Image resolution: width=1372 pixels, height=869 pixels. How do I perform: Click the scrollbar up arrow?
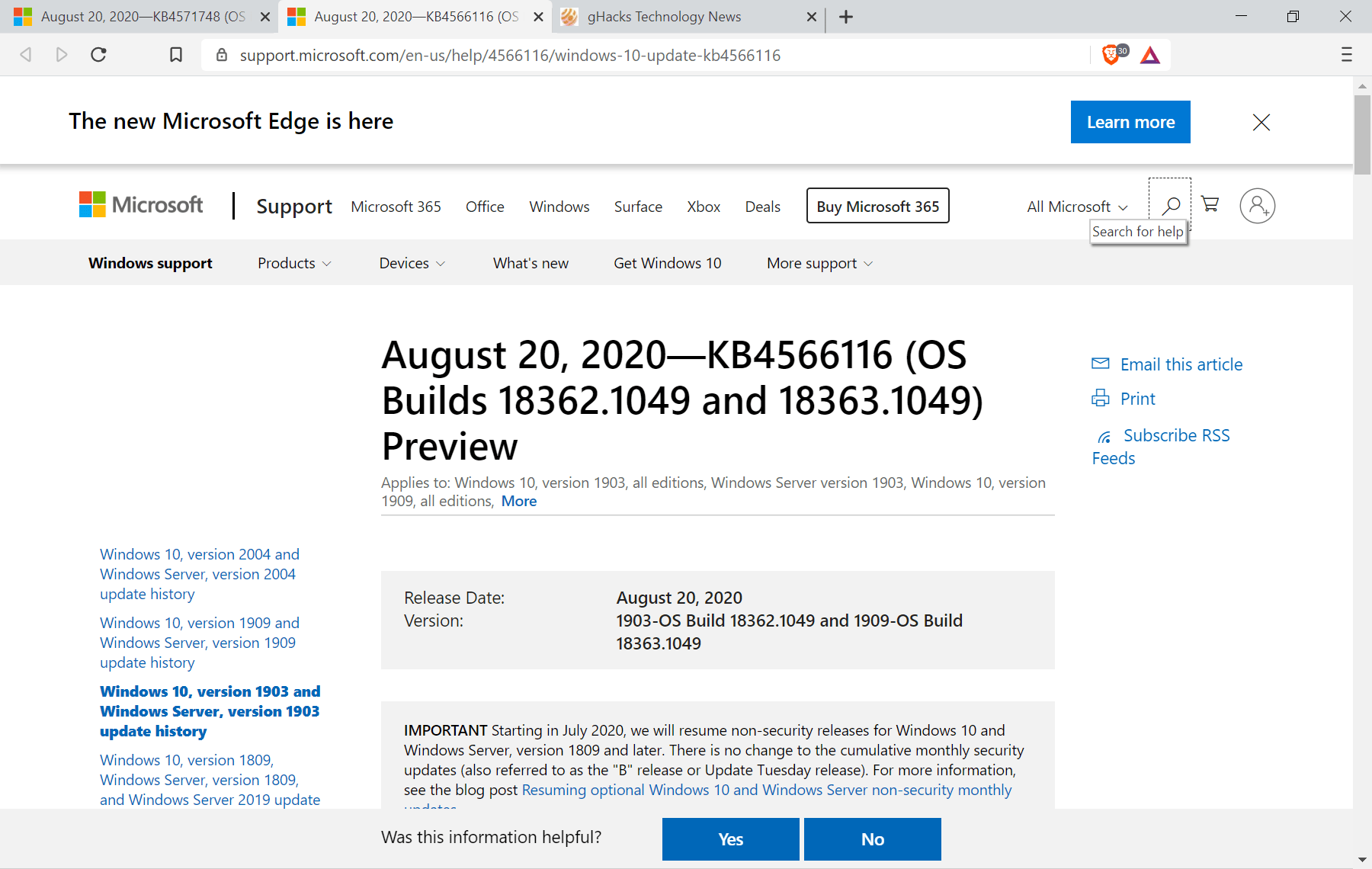1362,85
